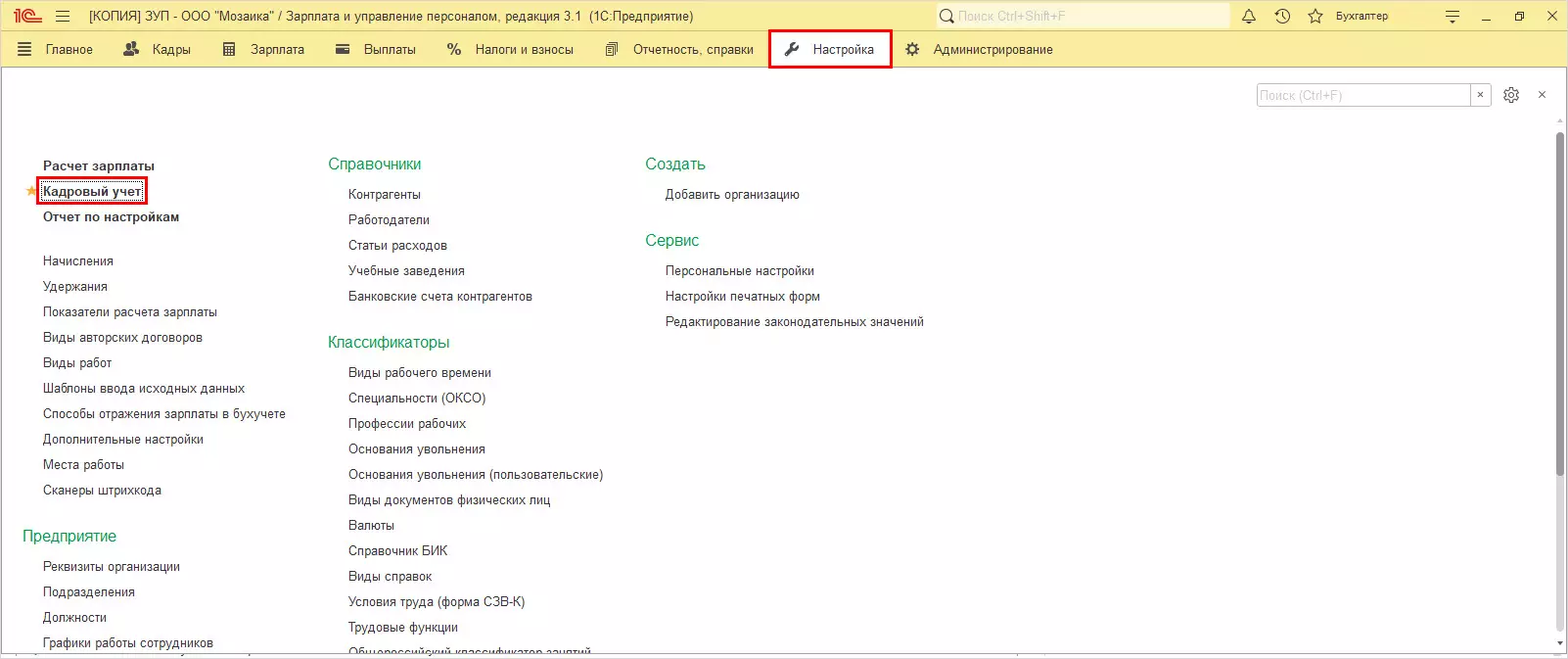Open Виды авторских договоров
The height and width of the screenshot is (659, 1568).
coord(122,337)
